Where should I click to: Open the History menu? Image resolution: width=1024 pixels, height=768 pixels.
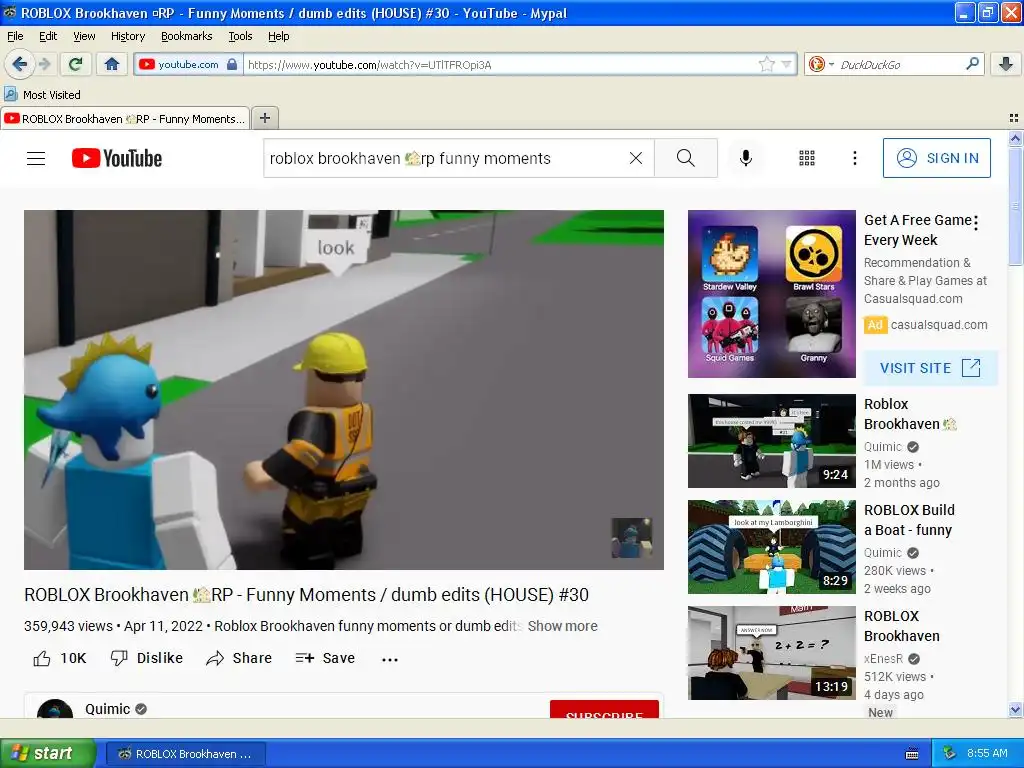127,37
